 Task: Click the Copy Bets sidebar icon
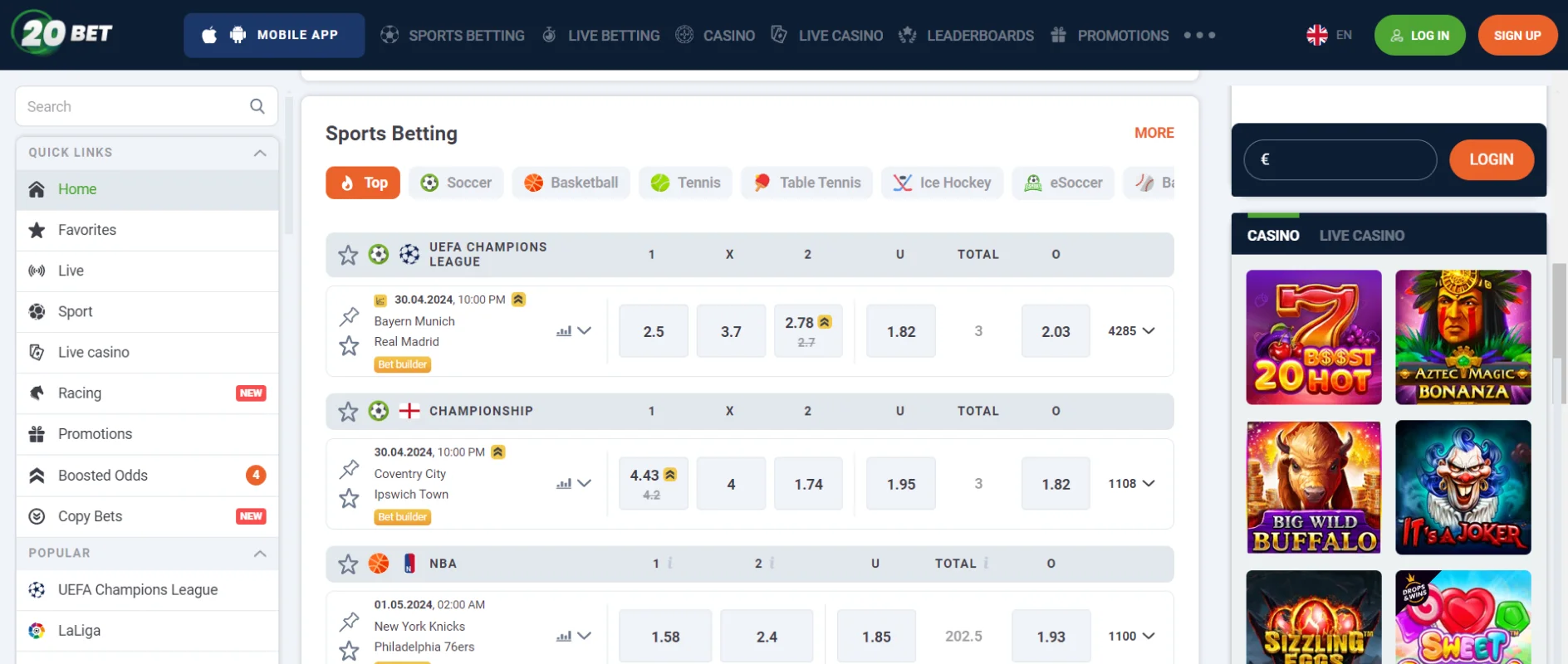click(37, 516)
